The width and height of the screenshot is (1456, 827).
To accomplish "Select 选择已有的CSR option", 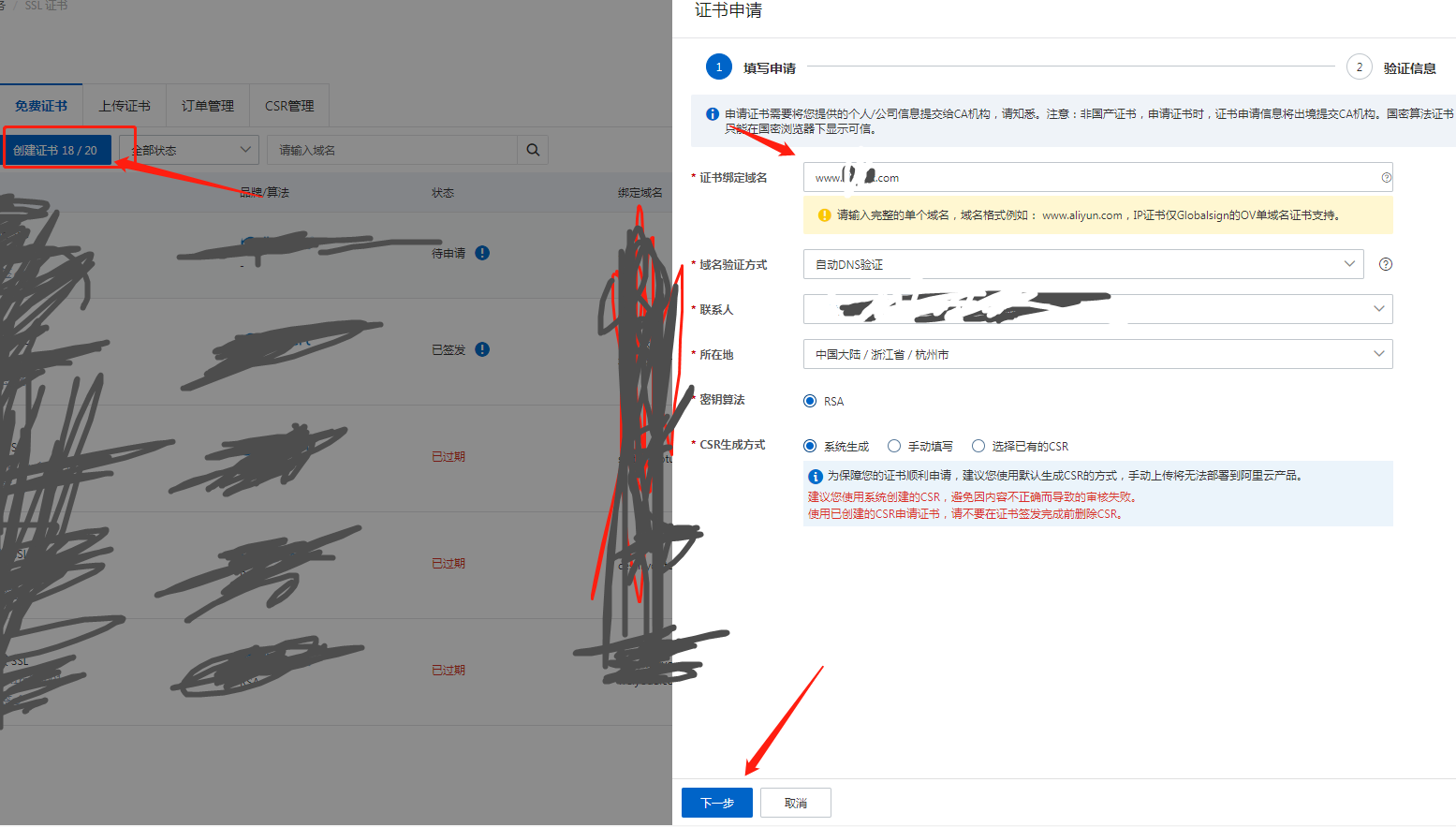I will [978, 446].
